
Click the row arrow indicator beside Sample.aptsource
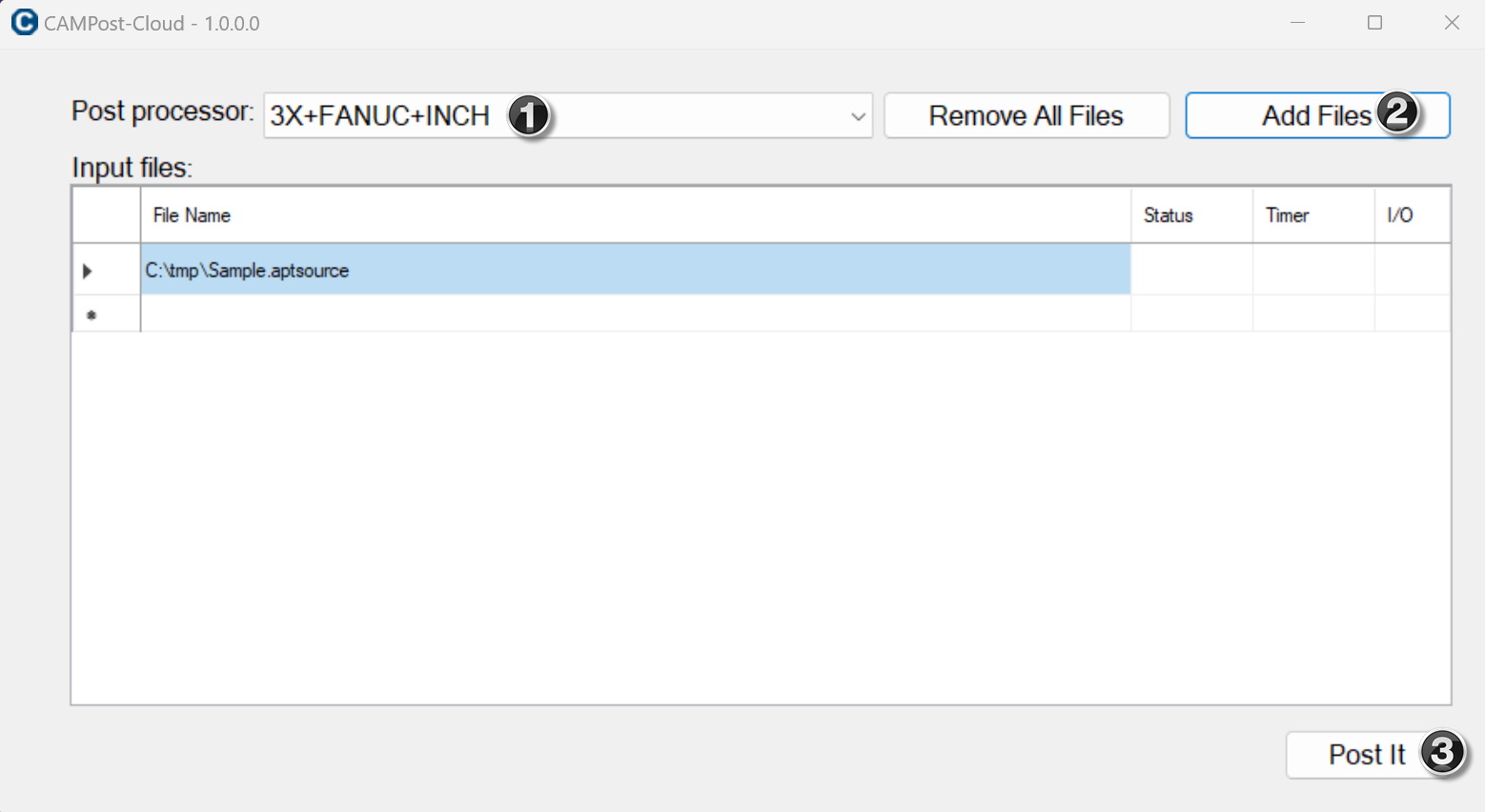click(88, 271)
